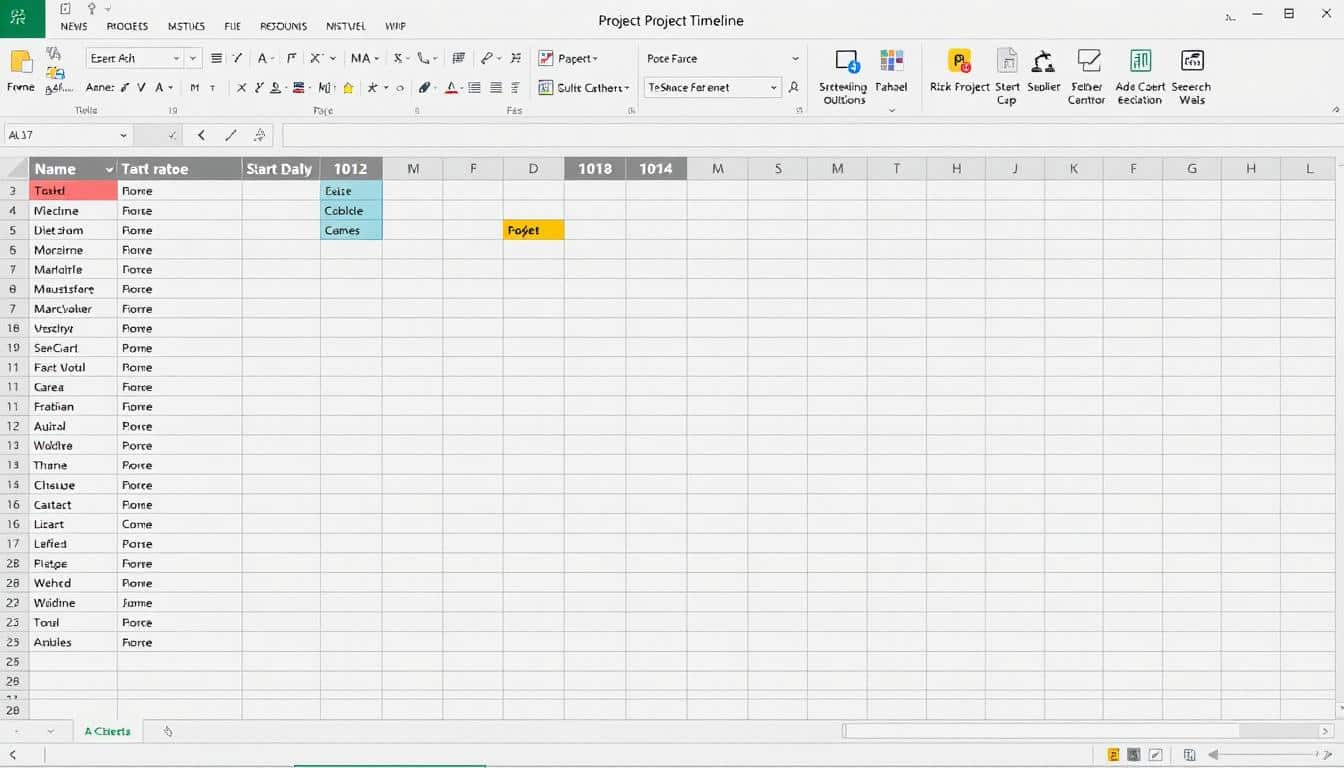
Task: Open the FUE ribbon tab
Action: pyautogui.click(x=233, y=26)
